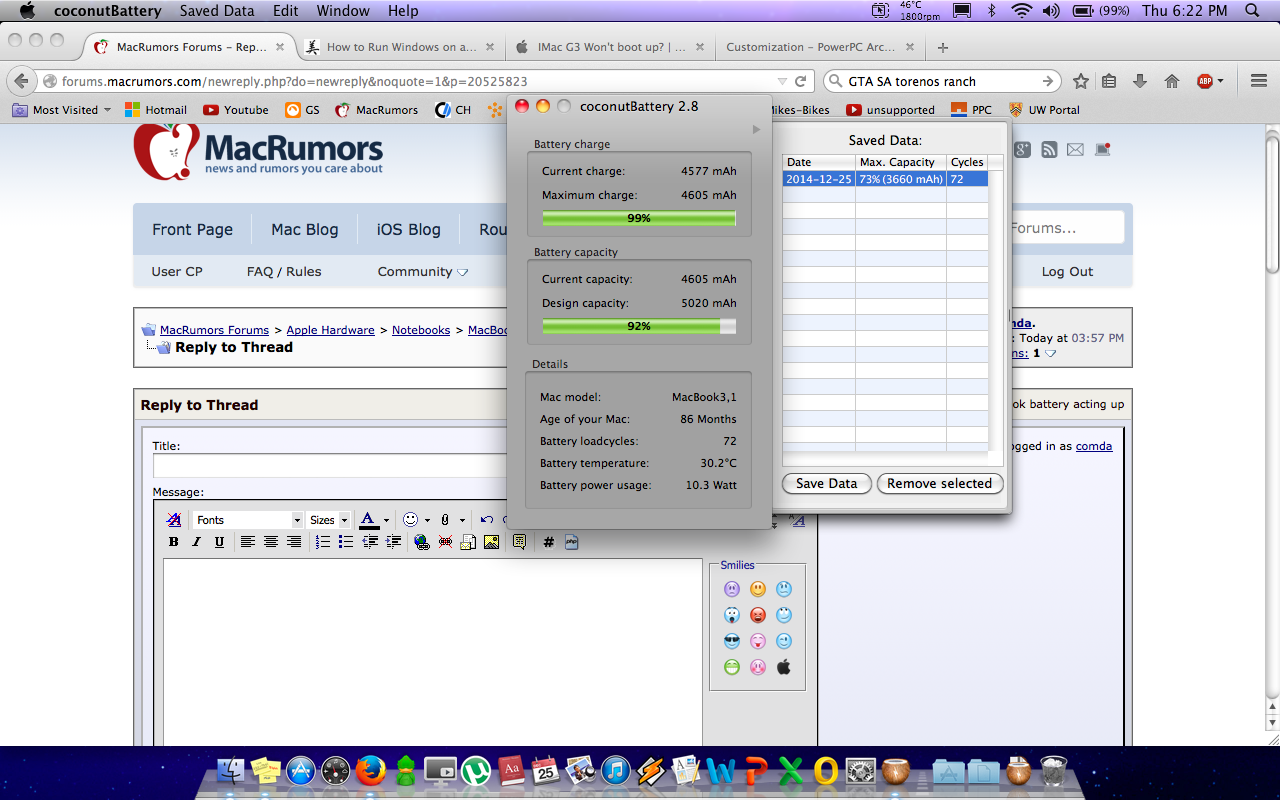The height and width of the screenshot is (800, 1280).
Task: Go to the Firefox home page icon
Action: 1172,82
